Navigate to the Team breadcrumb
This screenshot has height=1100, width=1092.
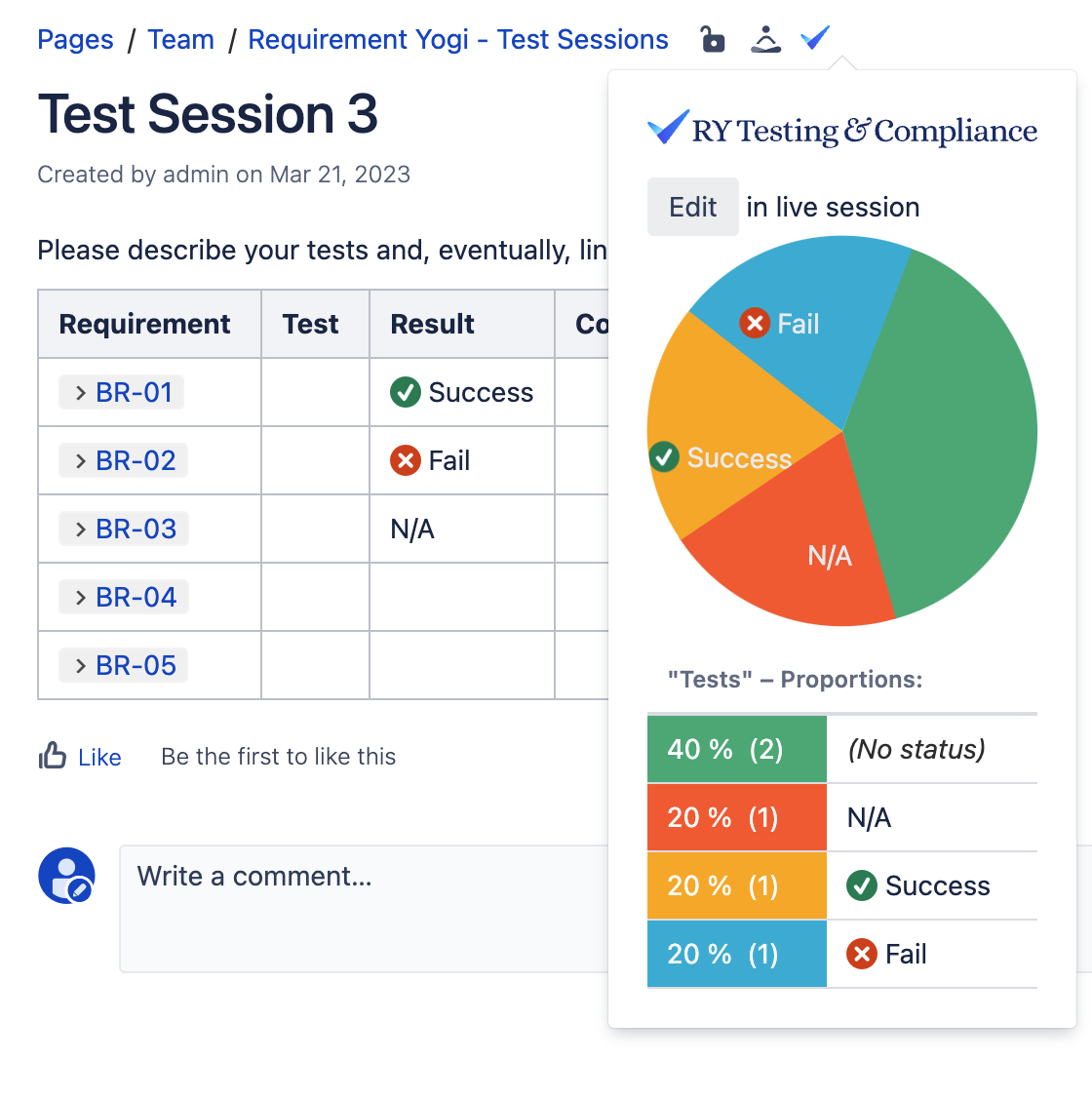coord(180,39)
